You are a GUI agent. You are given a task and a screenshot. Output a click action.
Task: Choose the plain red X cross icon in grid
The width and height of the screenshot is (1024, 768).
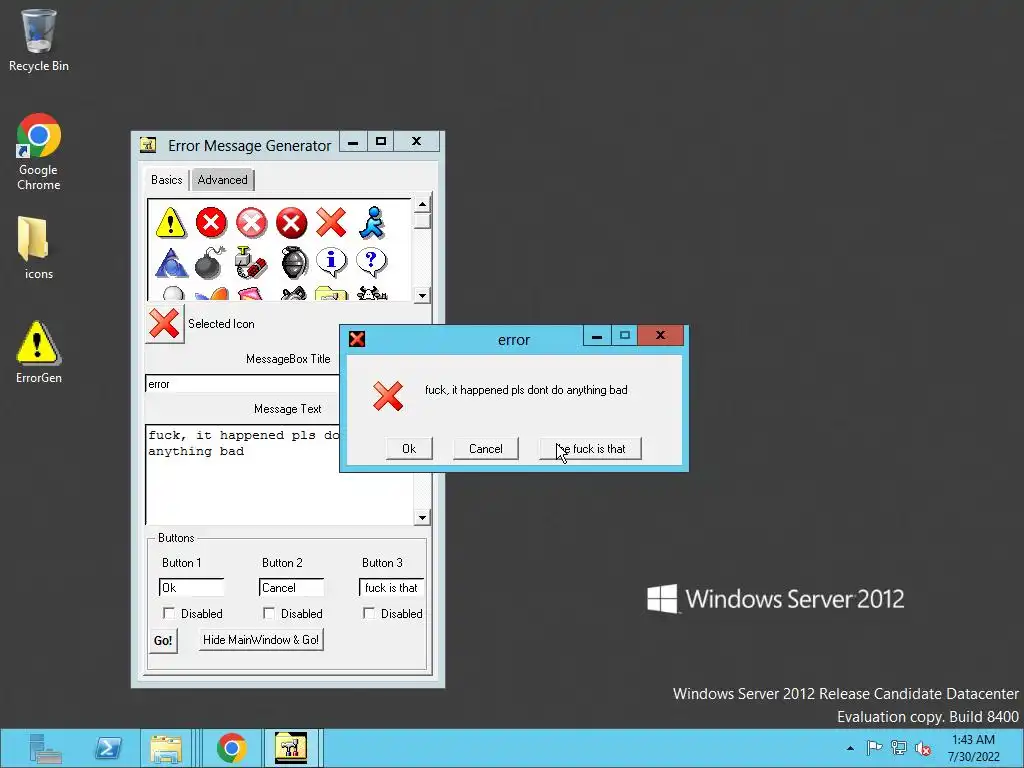coord(331,223)
